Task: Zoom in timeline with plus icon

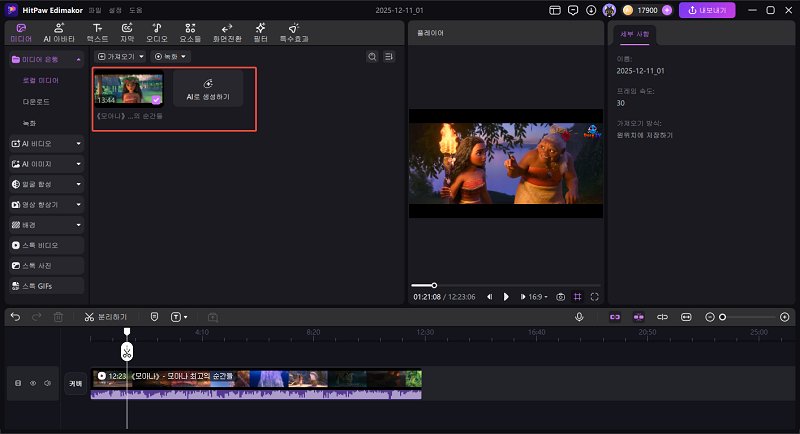Action: [785, 317]
